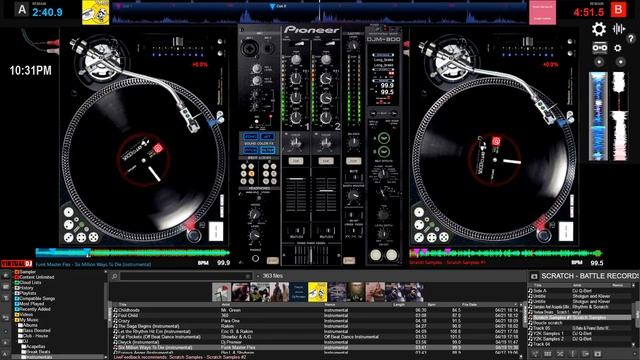Select deck B with the red B button
This screenshot has height=360, width=640.
[618, 9]
